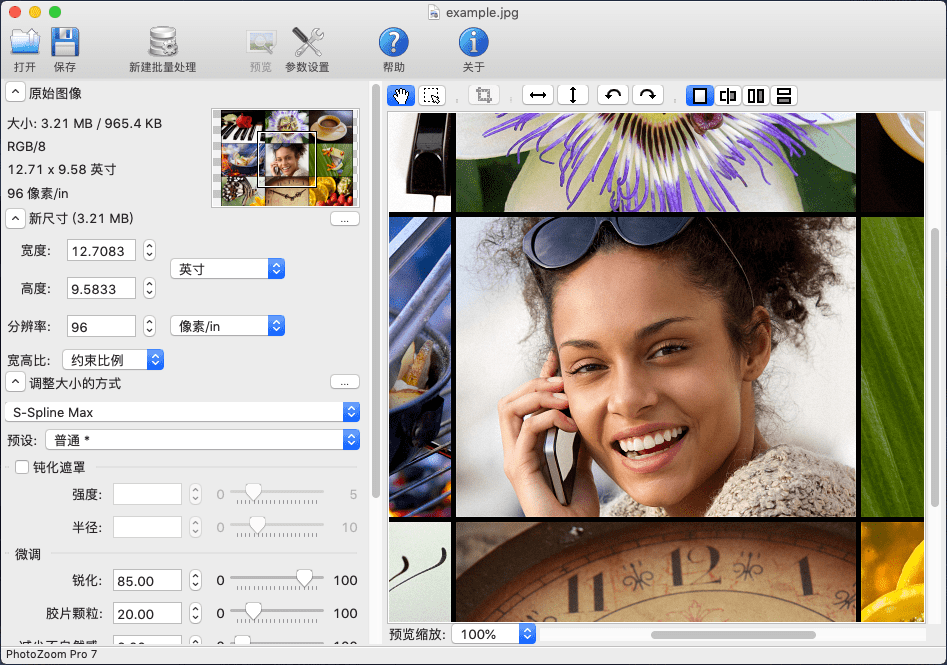
Task: Rotate the image clockwise
Action: click(647, 95)
